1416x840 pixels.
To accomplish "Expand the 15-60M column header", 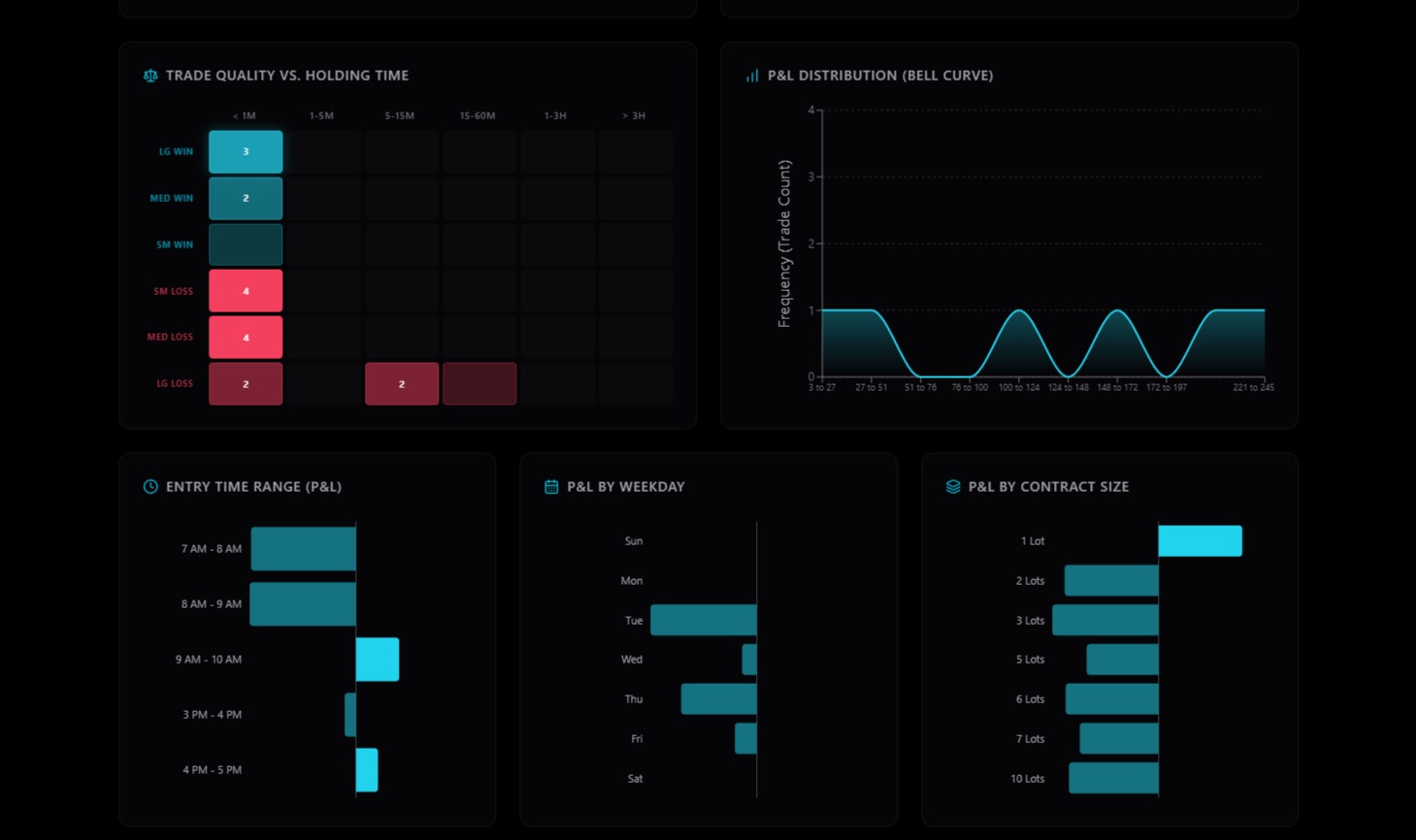I will point(478,115).
